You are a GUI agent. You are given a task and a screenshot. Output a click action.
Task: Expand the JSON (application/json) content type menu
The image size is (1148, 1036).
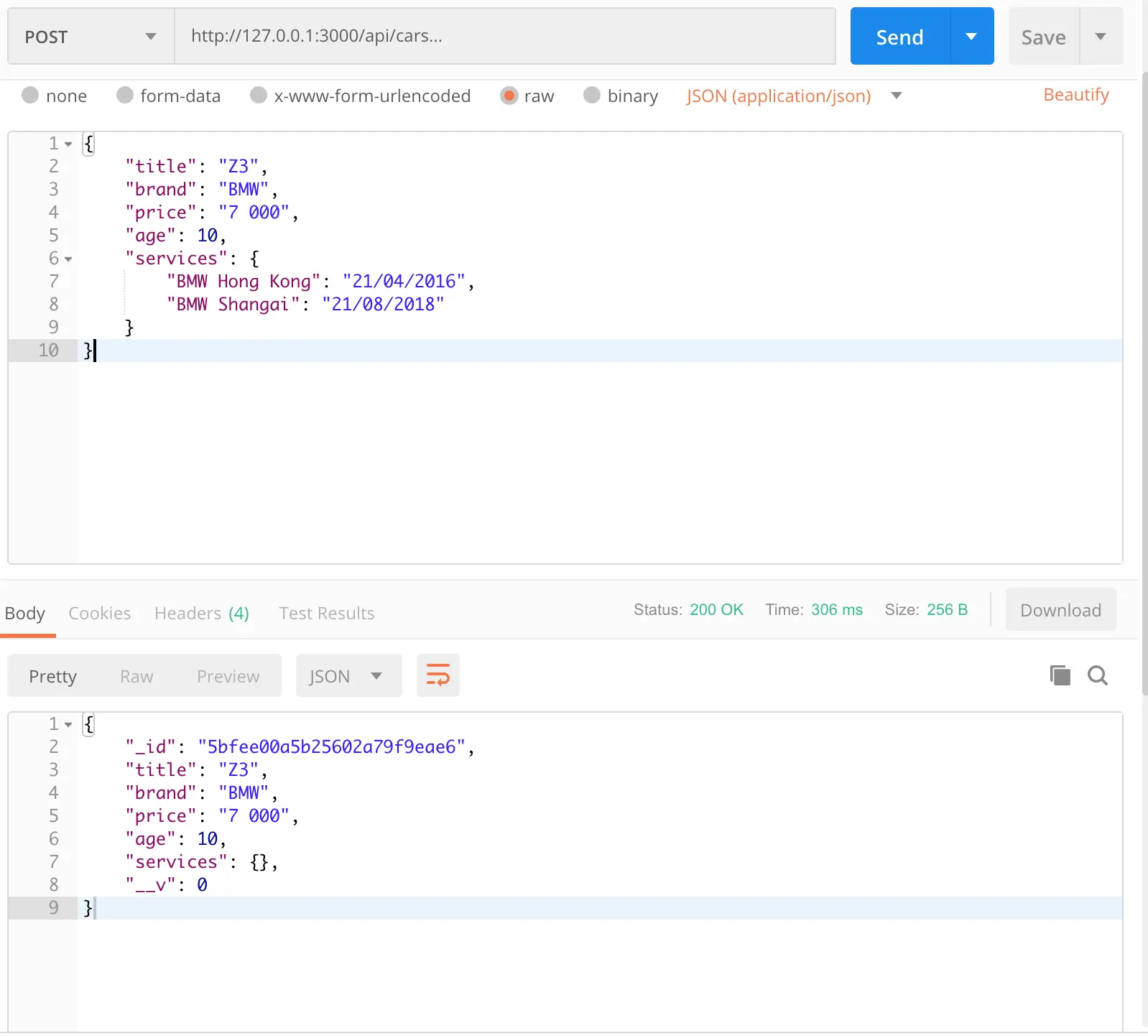click(794, 96)
